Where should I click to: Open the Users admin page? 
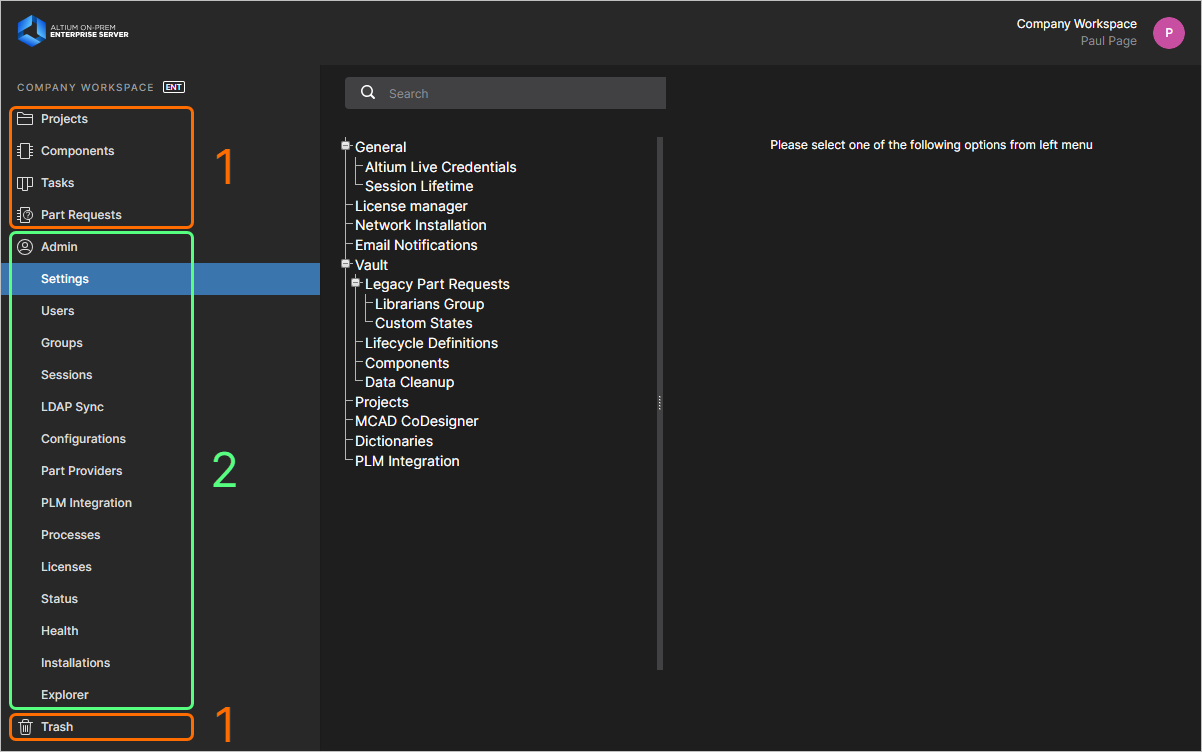[x=58, y=311]
